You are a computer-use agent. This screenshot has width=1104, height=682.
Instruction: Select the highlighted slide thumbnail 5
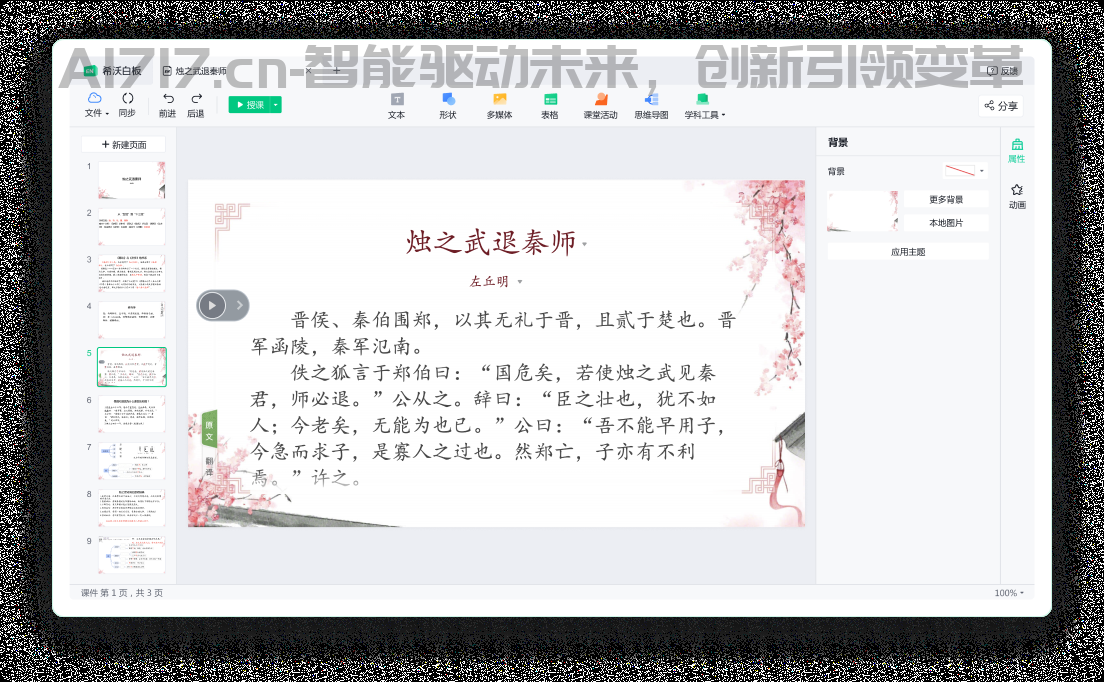(132, 367)
